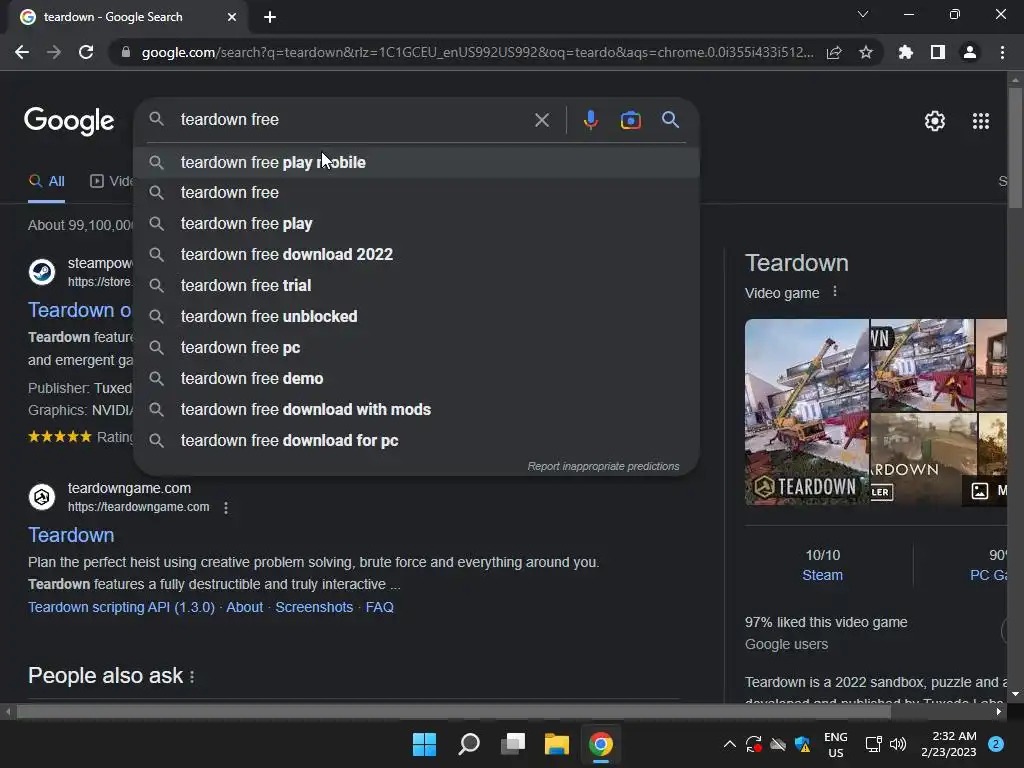Click the blue magnifier search button

point(670,120)
